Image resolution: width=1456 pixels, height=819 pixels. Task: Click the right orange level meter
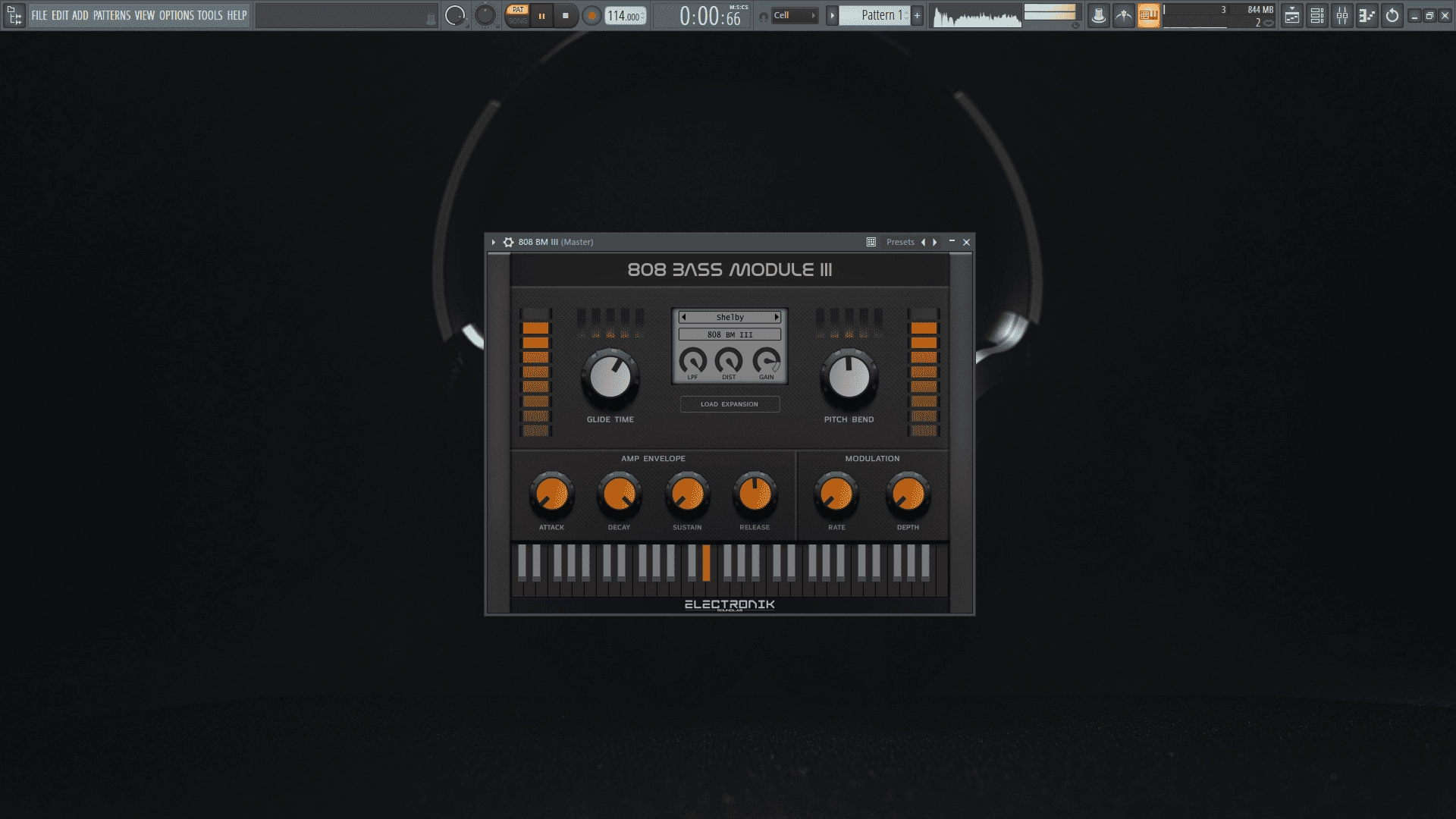tap(924, 372)
